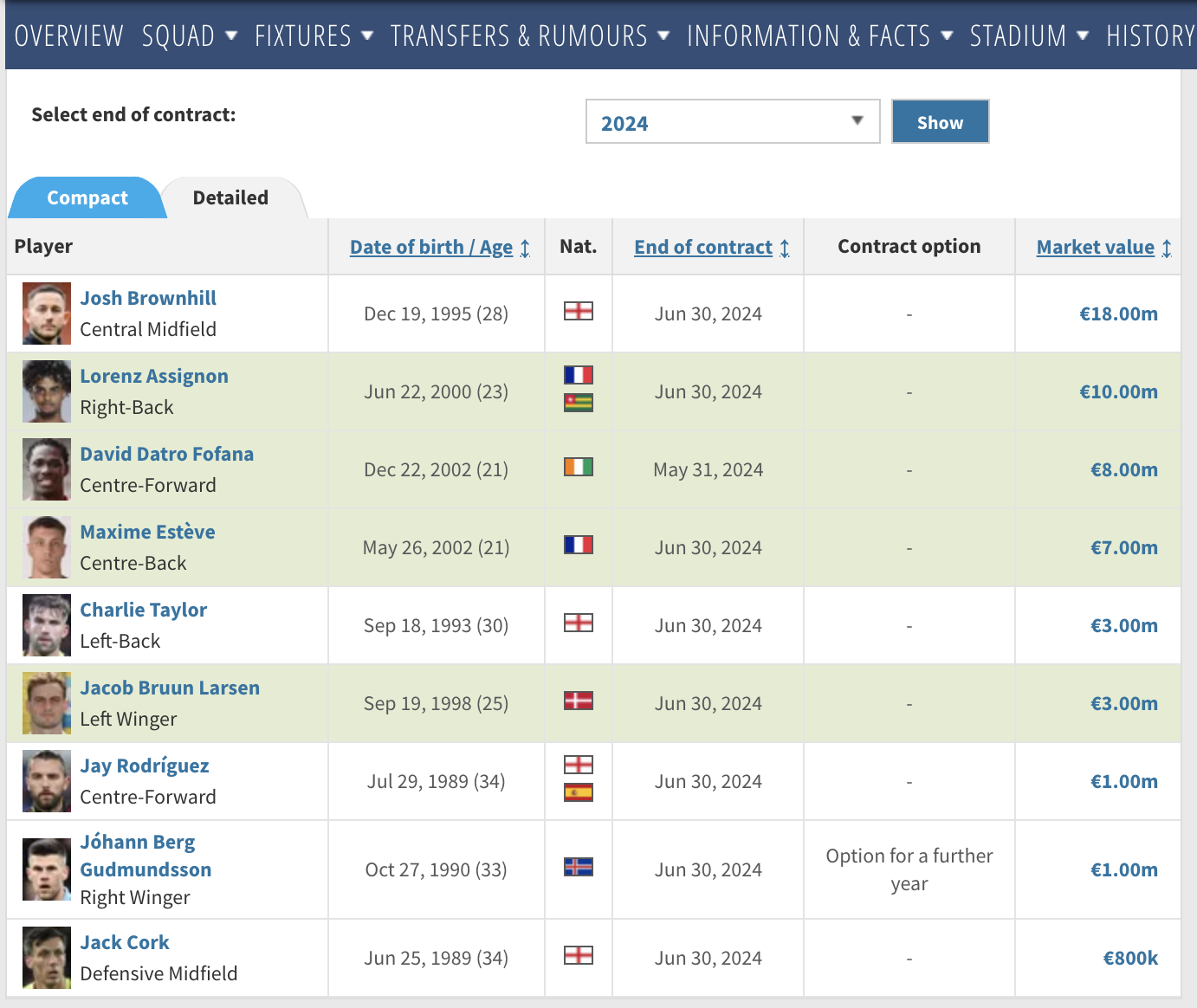Expand the Squad menu
1197x1008 pixels.
189,36
